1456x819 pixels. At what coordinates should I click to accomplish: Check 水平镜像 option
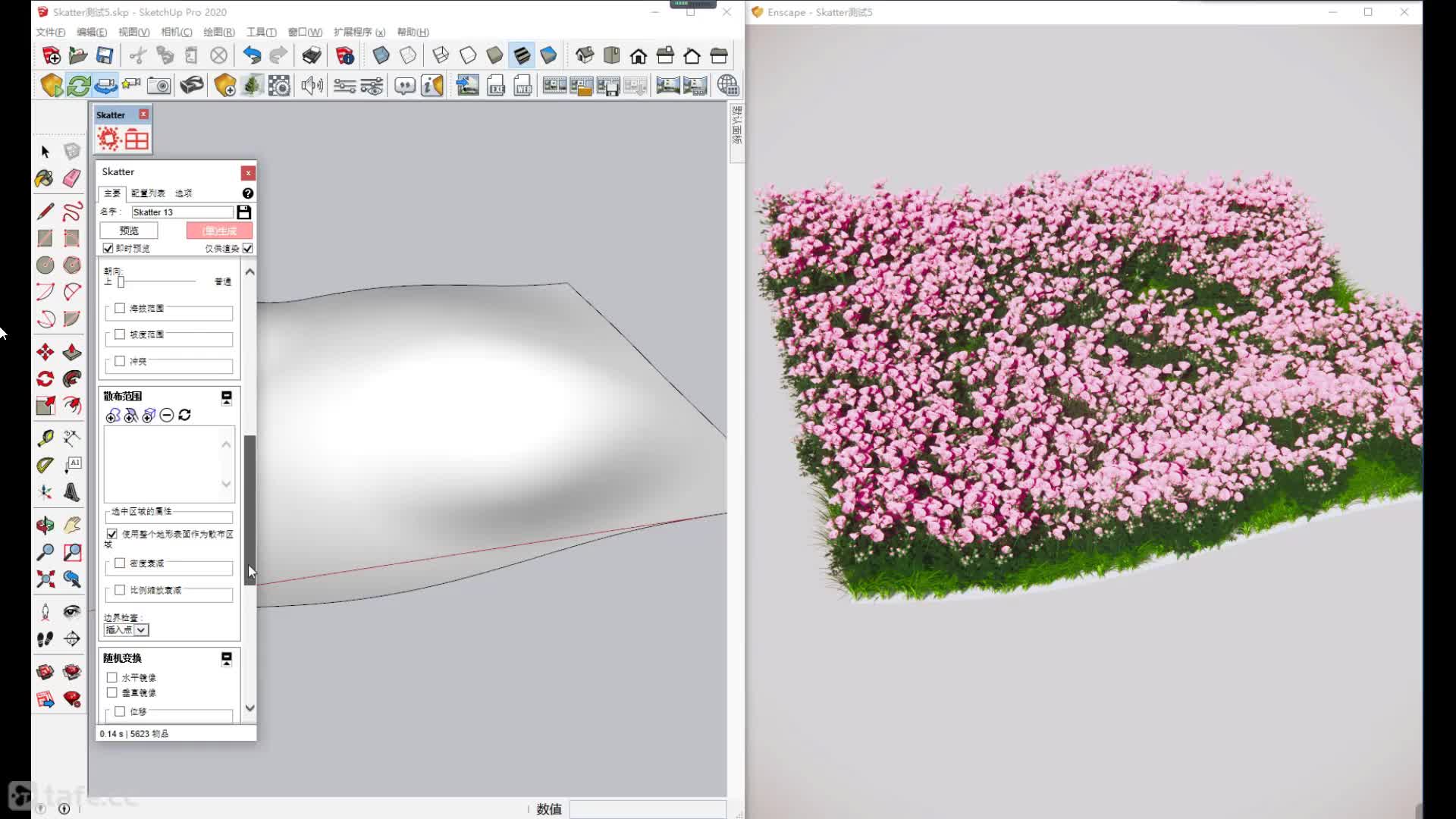(x=112, y=677)
